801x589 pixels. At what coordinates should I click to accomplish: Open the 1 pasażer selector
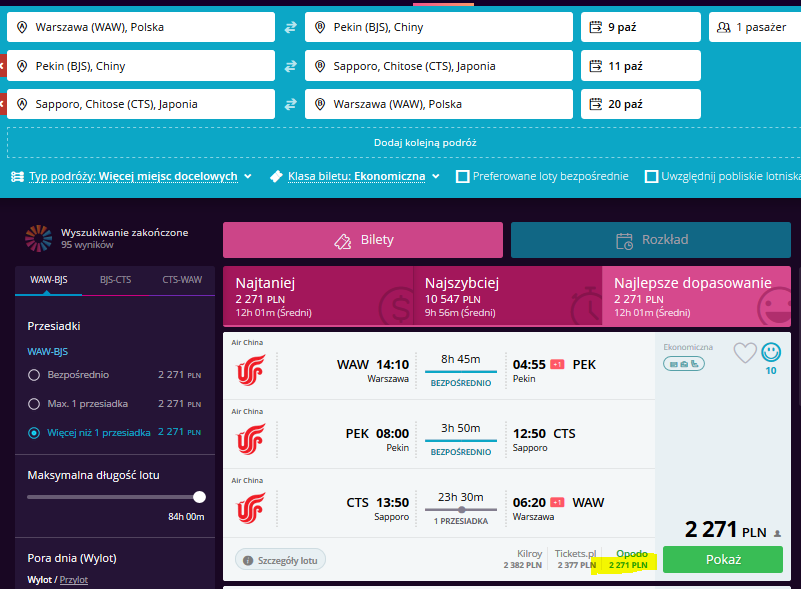coord(755,27)
